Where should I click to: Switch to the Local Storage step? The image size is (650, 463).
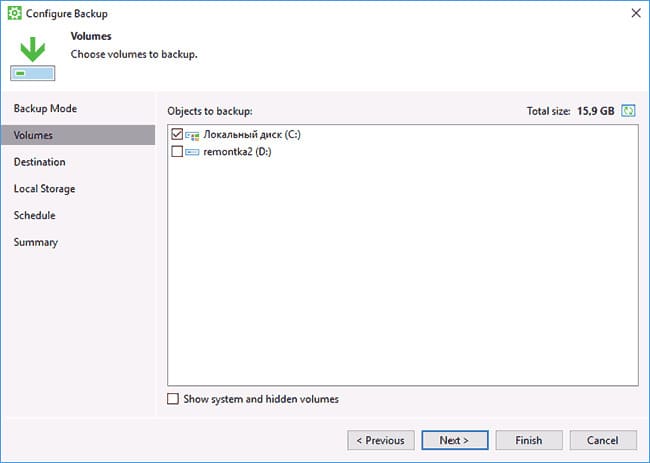tap(44, 189)
